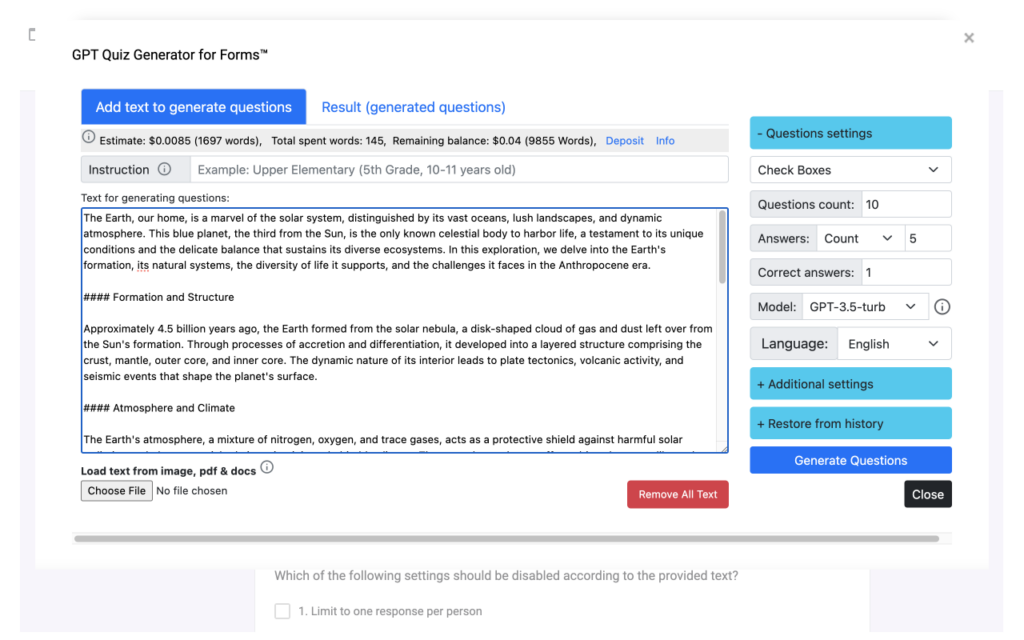Screen dimensions: 1024x640
Task: Expand the Additional settings section
Action: [x=850, y=383]
